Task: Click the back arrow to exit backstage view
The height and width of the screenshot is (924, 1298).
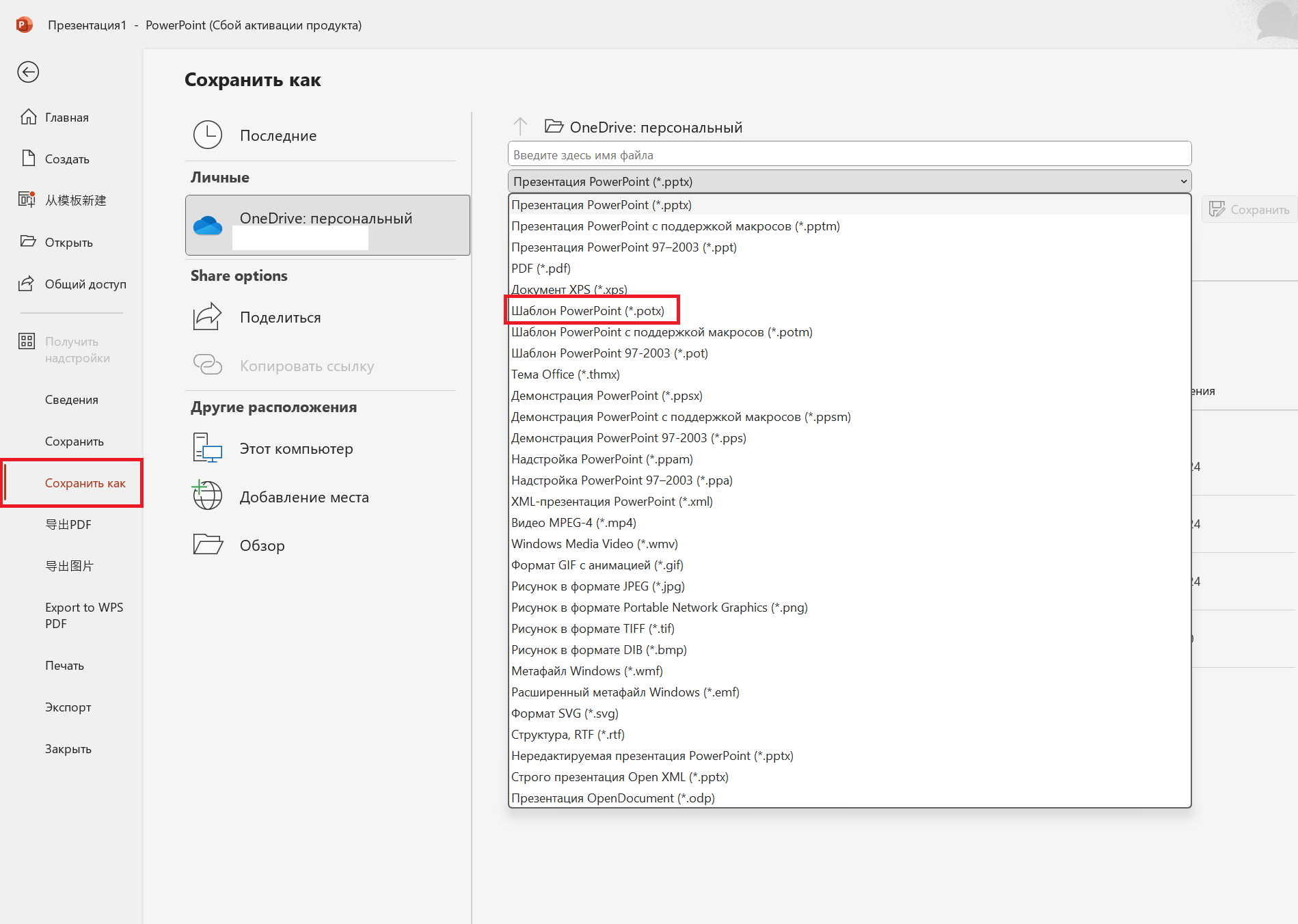Action: (x=27, y=72)
